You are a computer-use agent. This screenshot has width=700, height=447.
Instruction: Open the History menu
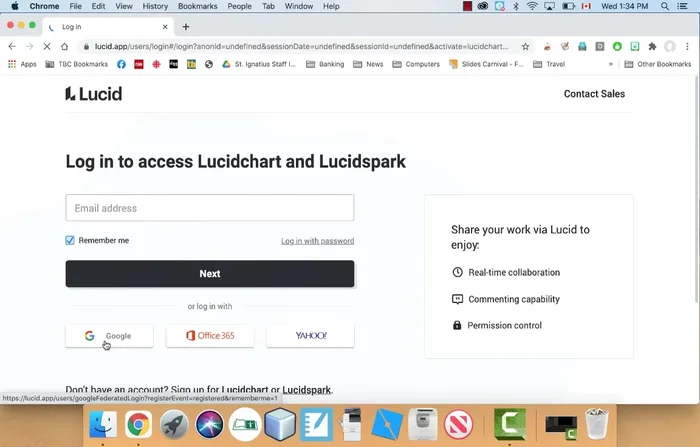point(155,6)
